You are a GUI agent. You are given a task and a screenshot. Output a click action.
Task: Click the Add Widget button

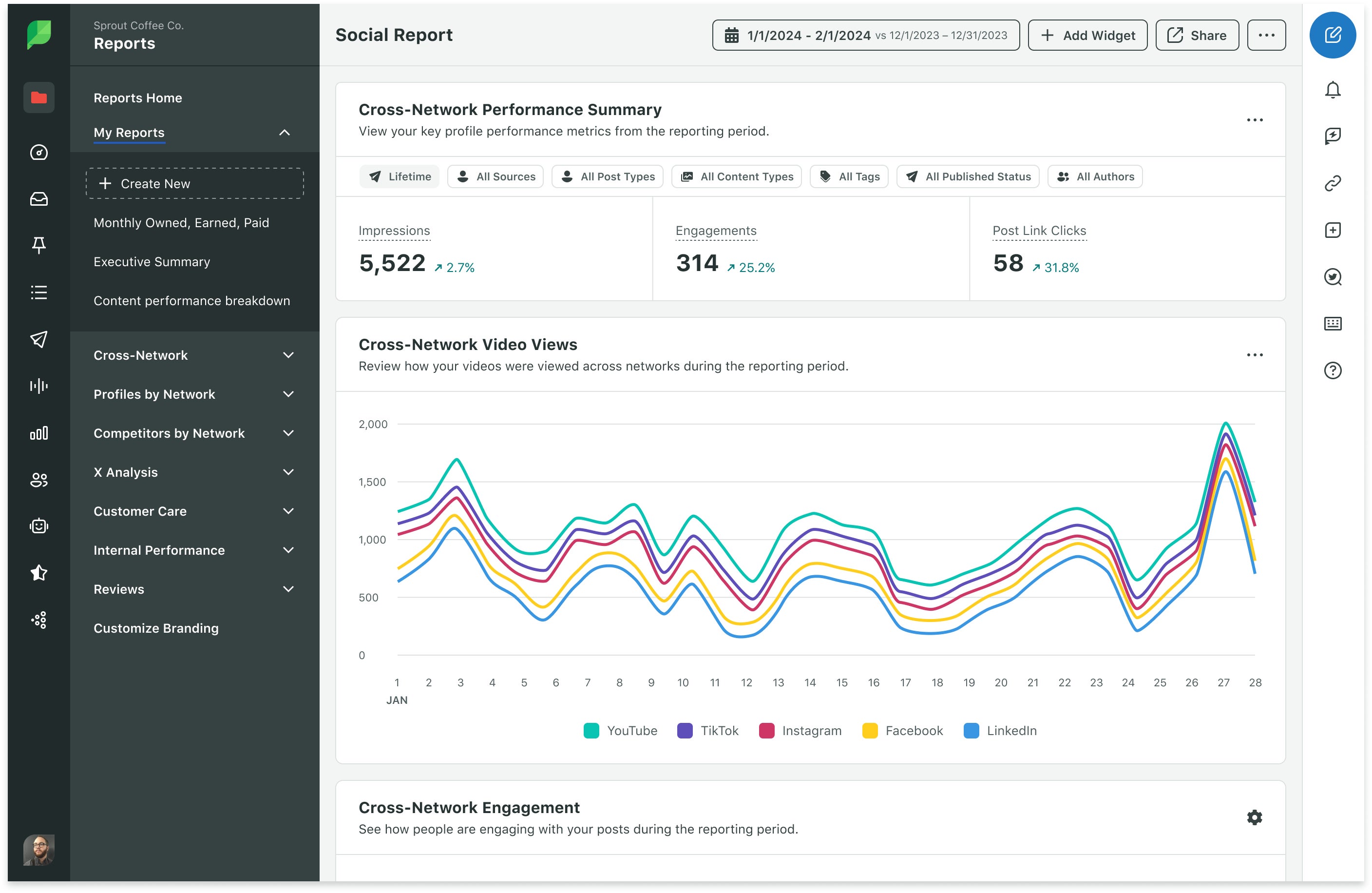coord(1087,35)
